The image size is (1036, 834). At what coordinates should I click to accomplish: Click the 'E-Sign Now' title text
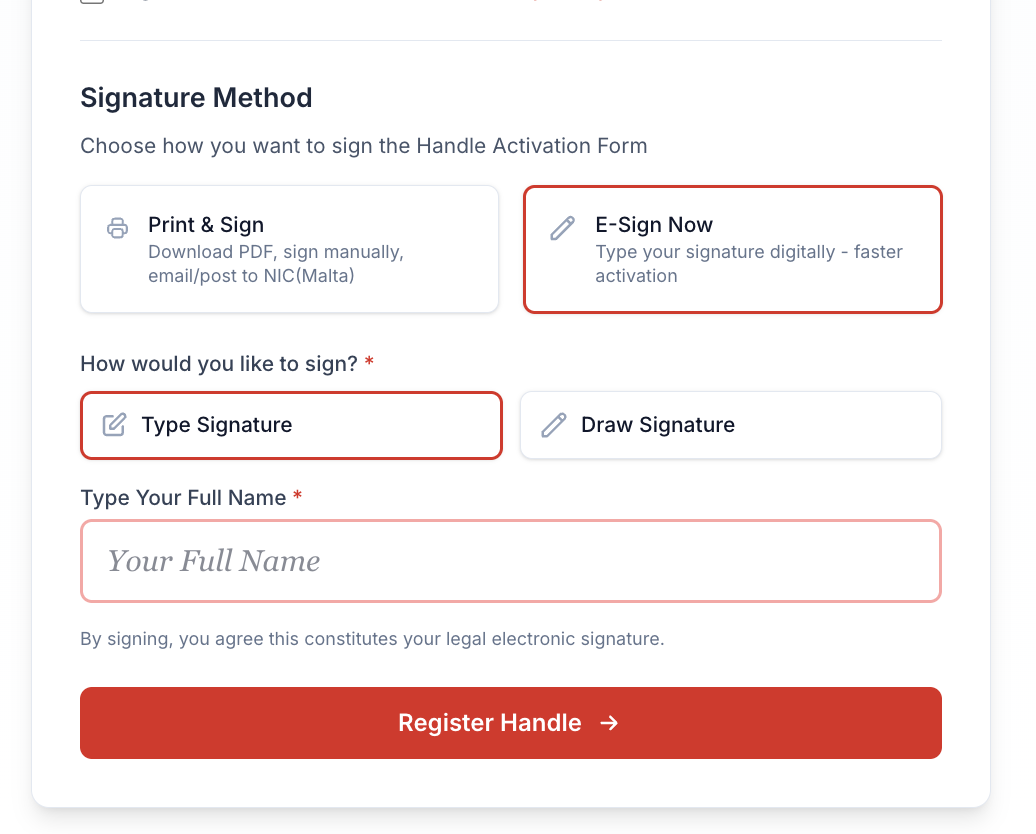pos(654,224)
